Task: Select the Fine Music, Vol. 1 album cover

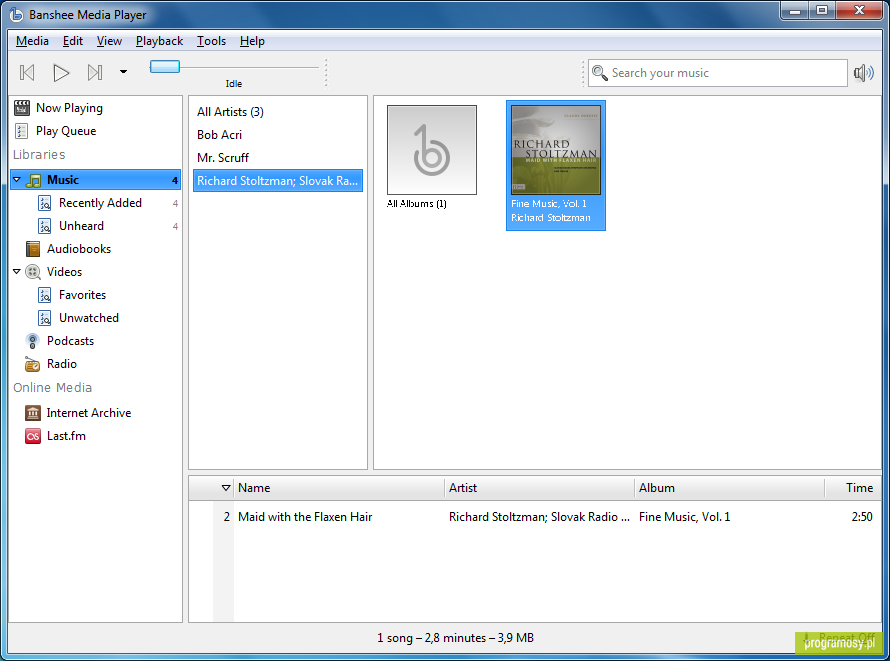Action: 556,150
